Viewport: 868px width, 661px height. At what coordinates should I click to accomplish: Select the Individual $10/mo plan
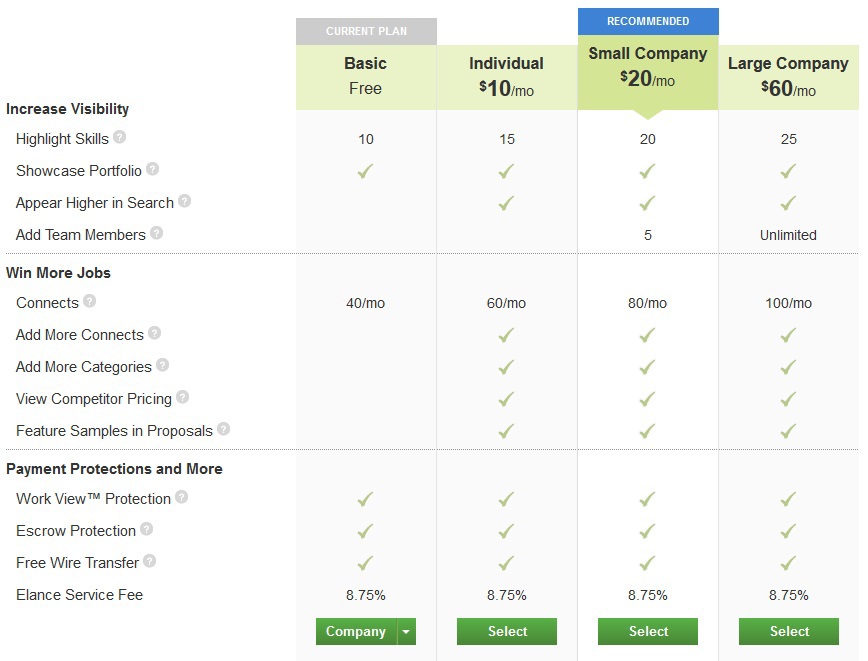(x=507, y=631)
